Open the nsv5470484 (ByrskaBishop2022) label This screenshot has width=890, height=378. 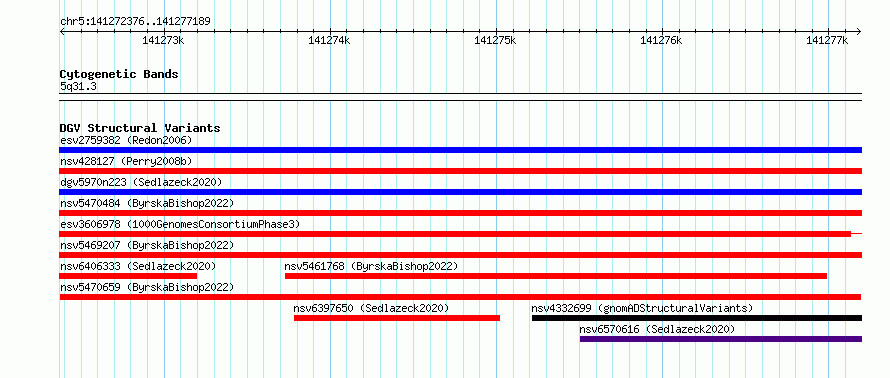pos(147,203)
